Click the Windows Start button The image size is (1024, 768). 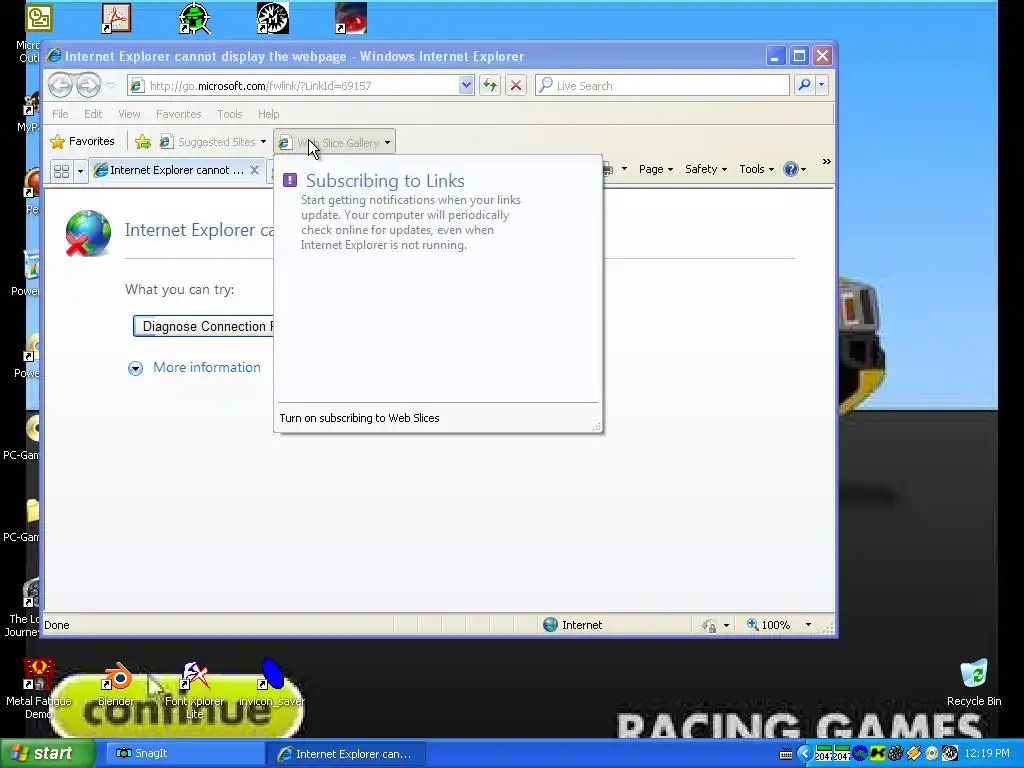pos(46,753)
